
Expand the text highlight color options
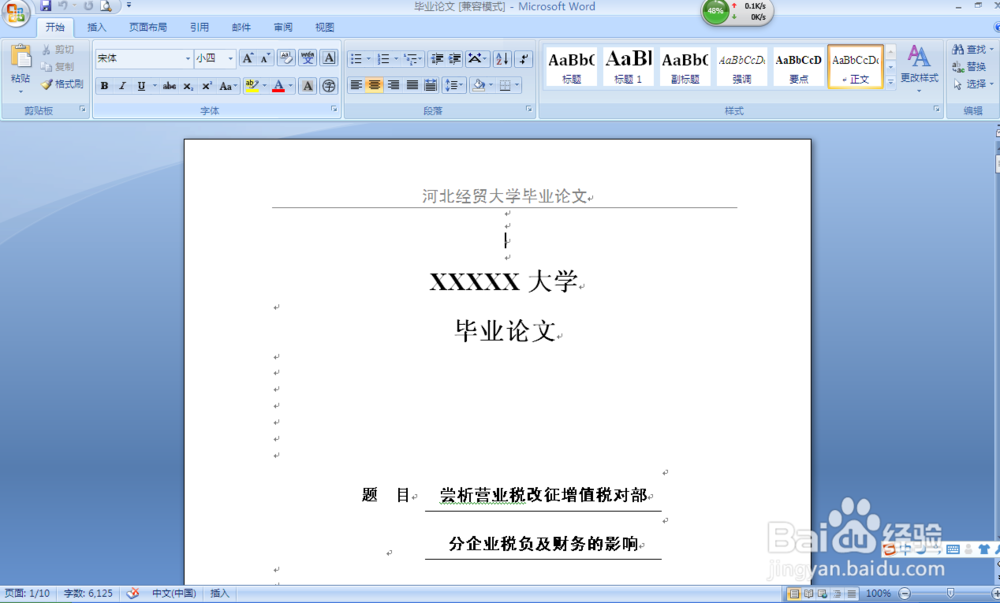coord(265,86)
